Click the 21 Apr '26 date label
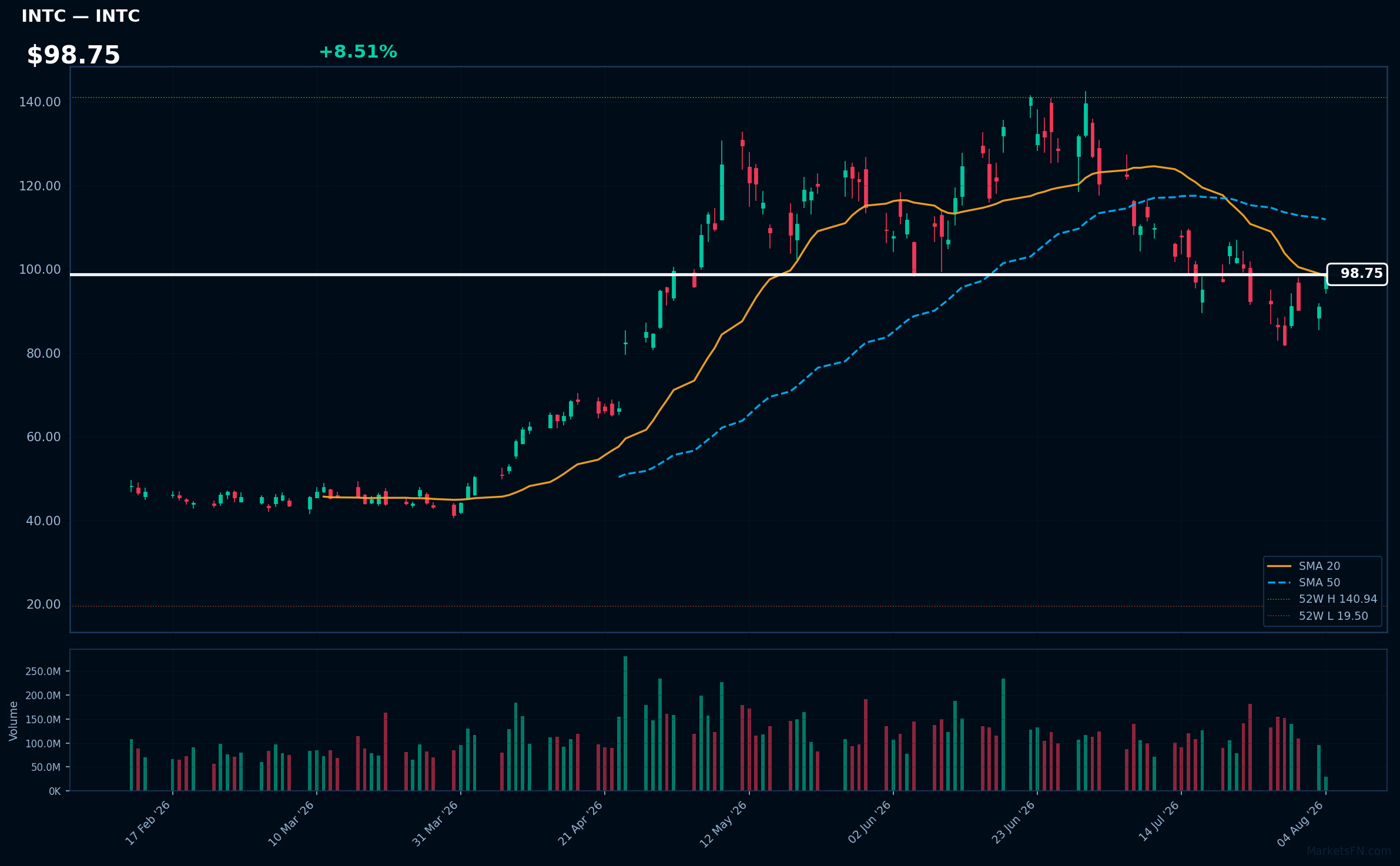 click(x=580, y=823)
